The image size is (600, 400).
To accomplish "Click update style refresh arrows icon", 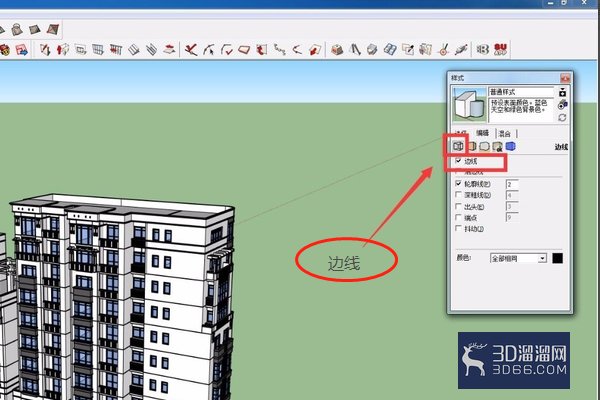I will coord(562,118).
